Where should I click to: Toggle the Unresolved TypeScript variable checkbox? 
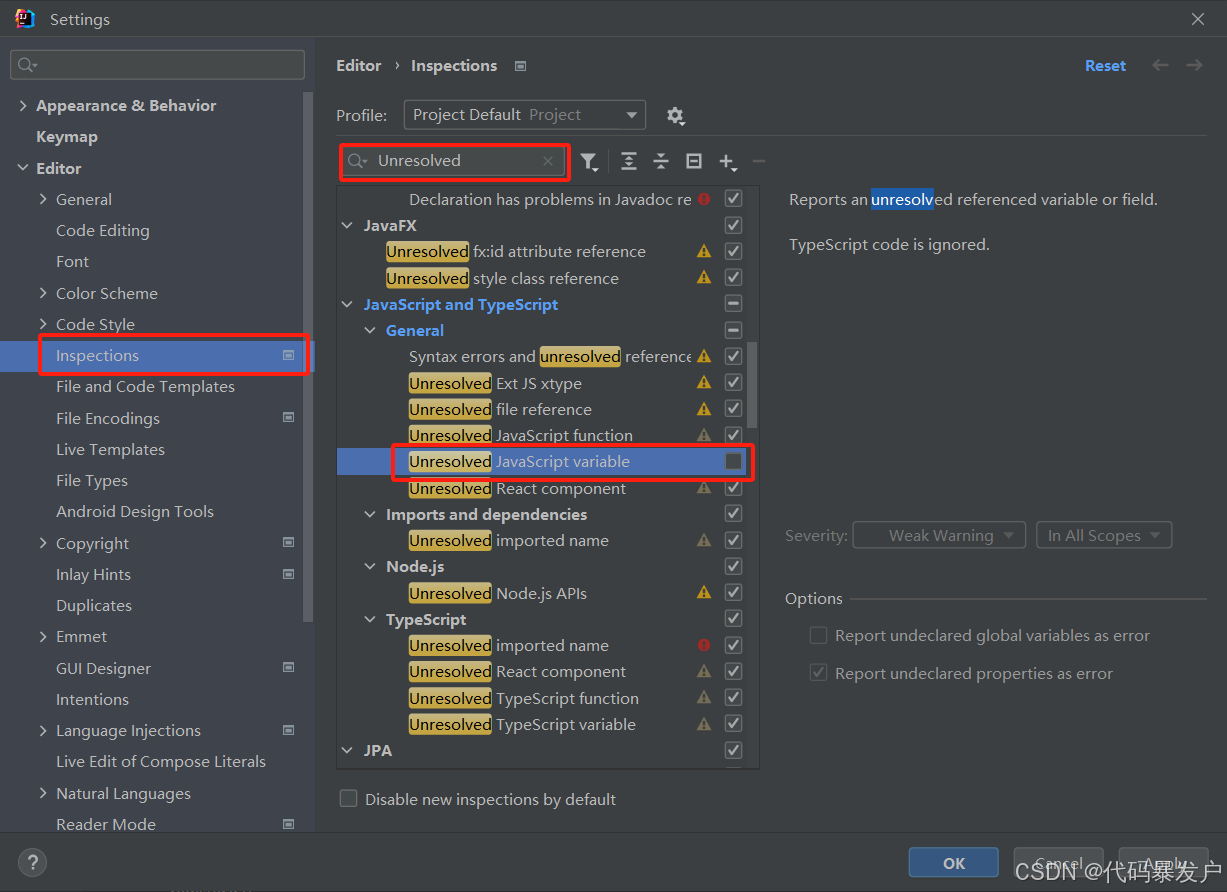click(x=734, y=724)
